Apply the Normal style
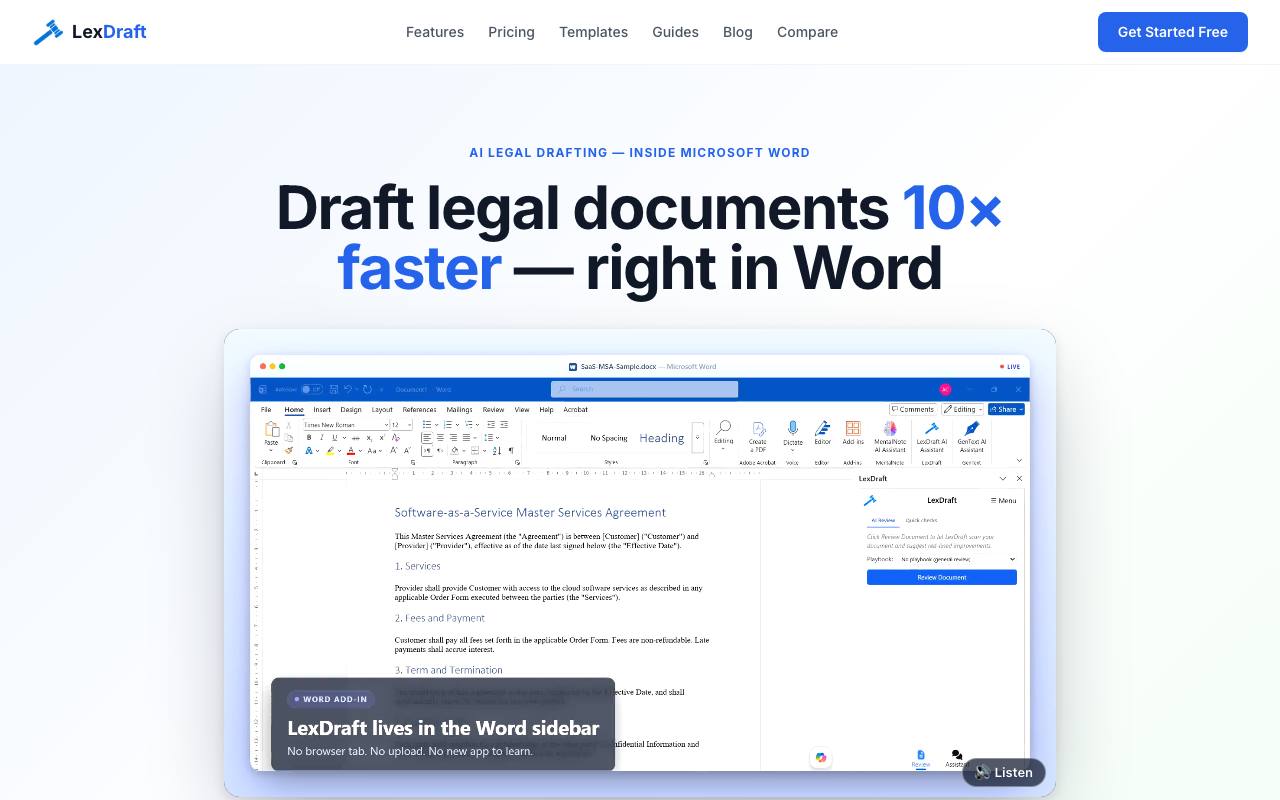 [554, 438]
